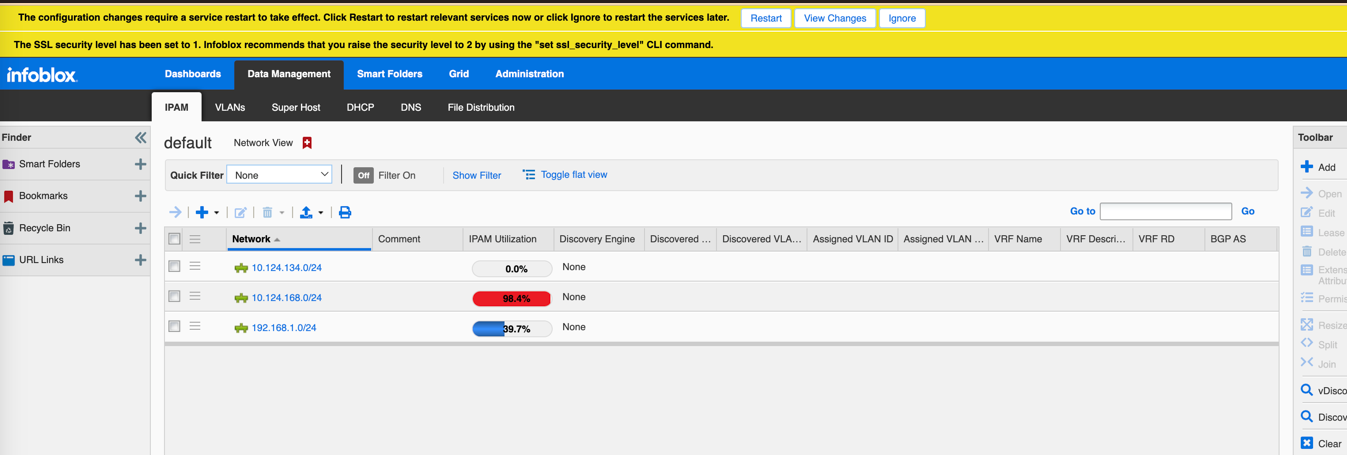Screen dimensions: 1347x455
Task: Open the 10.124.168.0/24 network link
Action: pyautogui.click(x=286, y=298)
